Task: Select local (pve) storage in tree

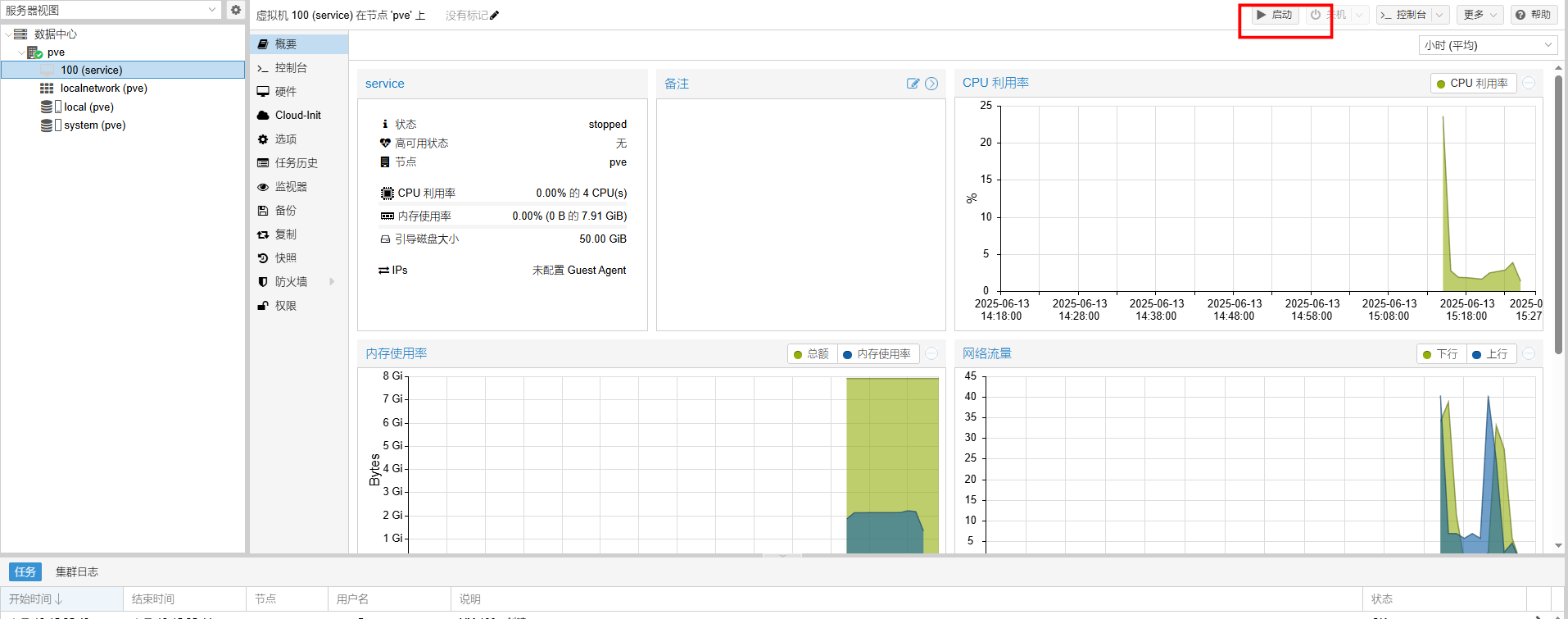Action: (x=123, y=107)
